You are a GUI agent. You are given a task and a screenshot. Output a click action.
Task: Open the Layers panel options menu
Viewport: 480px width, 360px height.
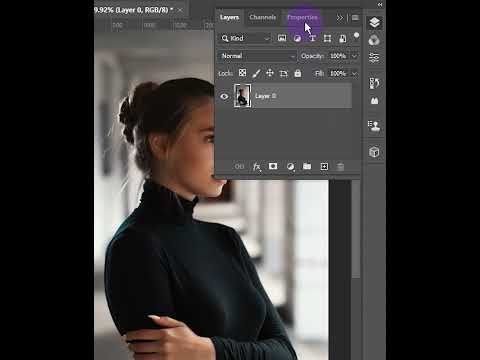pyautogui.click(x=355, y=18)
